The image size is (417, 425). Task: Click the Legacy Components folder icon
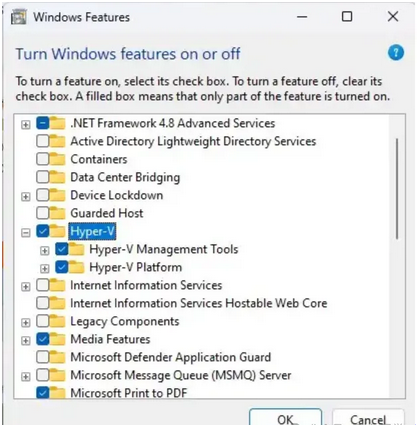58,321
